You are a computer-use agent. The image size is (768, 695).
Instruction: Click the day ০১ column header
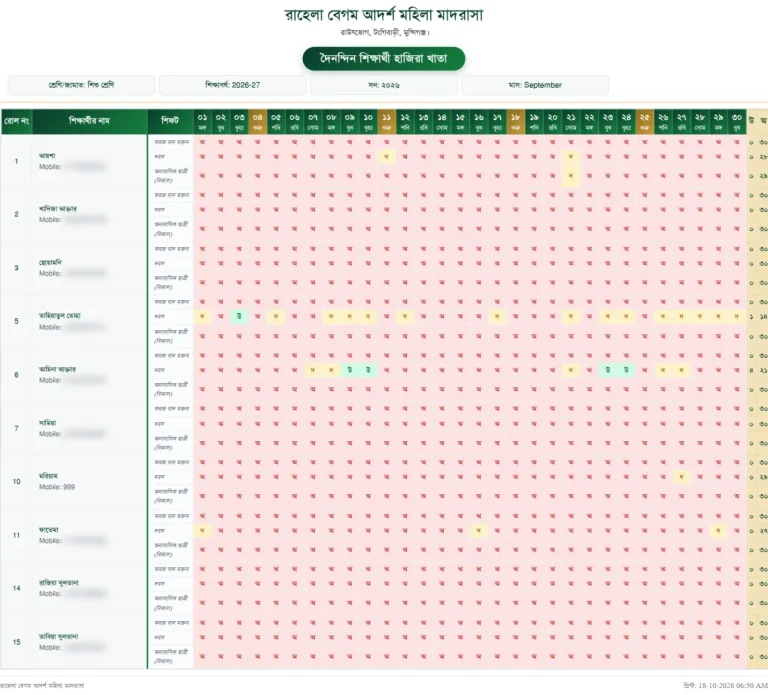tap(202, 121)
